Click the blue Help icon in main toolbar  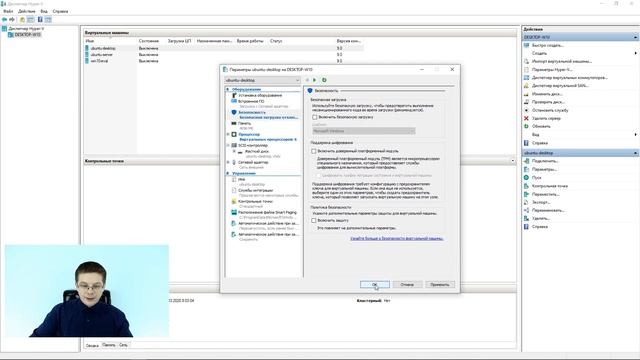click(x=40, y=20)
